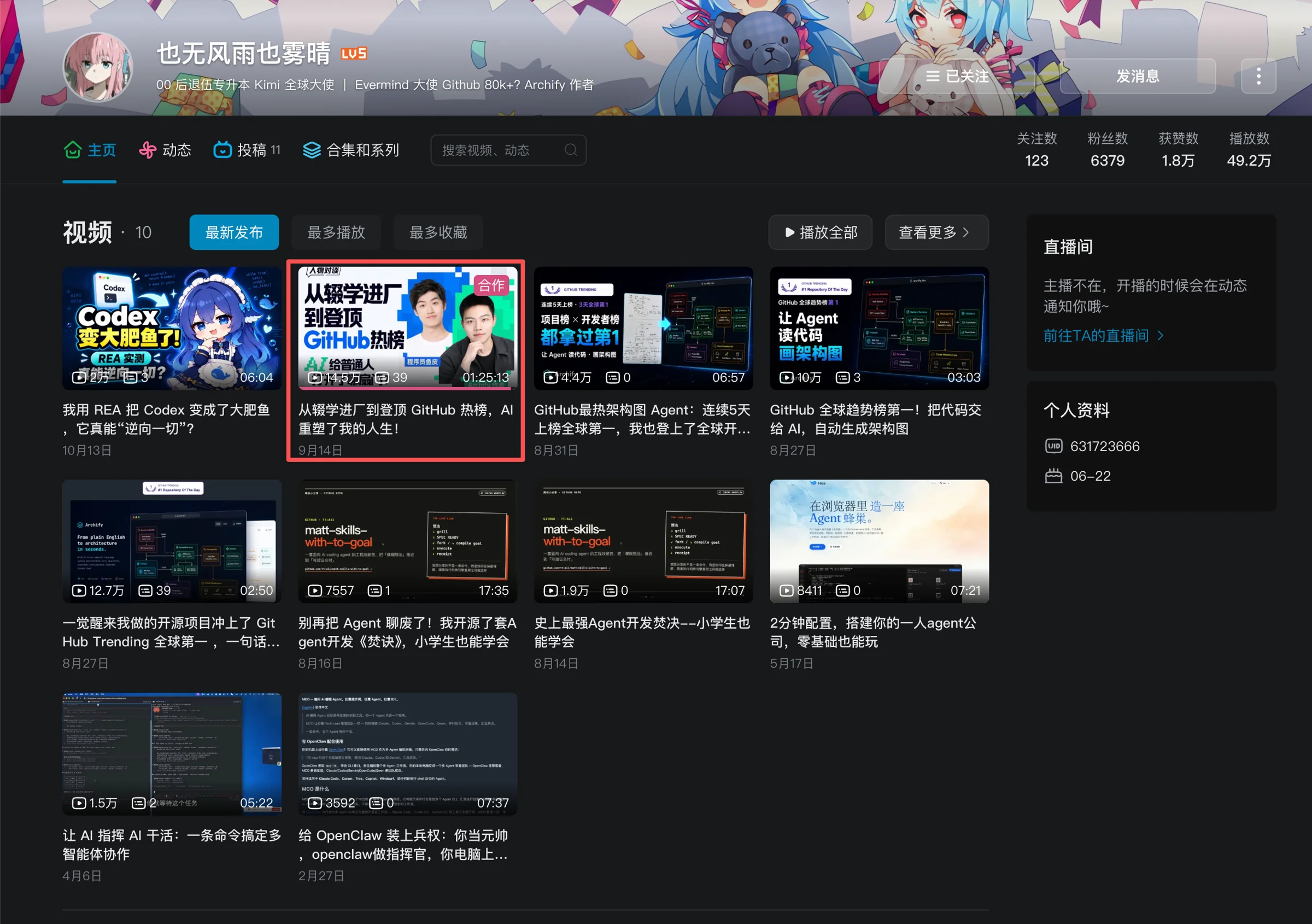Open the 让 Agent 读代码 画架构图 thumbnail
This screenshot has width=1312, height=924.
point(880,328)
